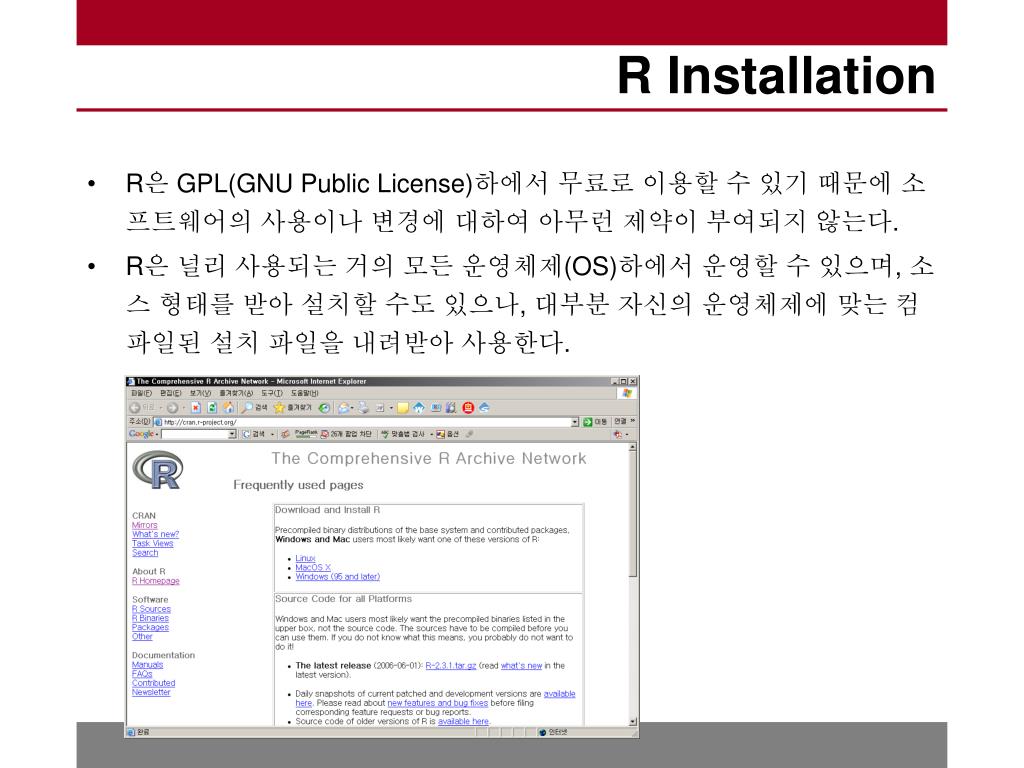Screen dimensions: 1024x768
Task: Open the Search (검색) magnifier button
Action: (x=254, y=408)
